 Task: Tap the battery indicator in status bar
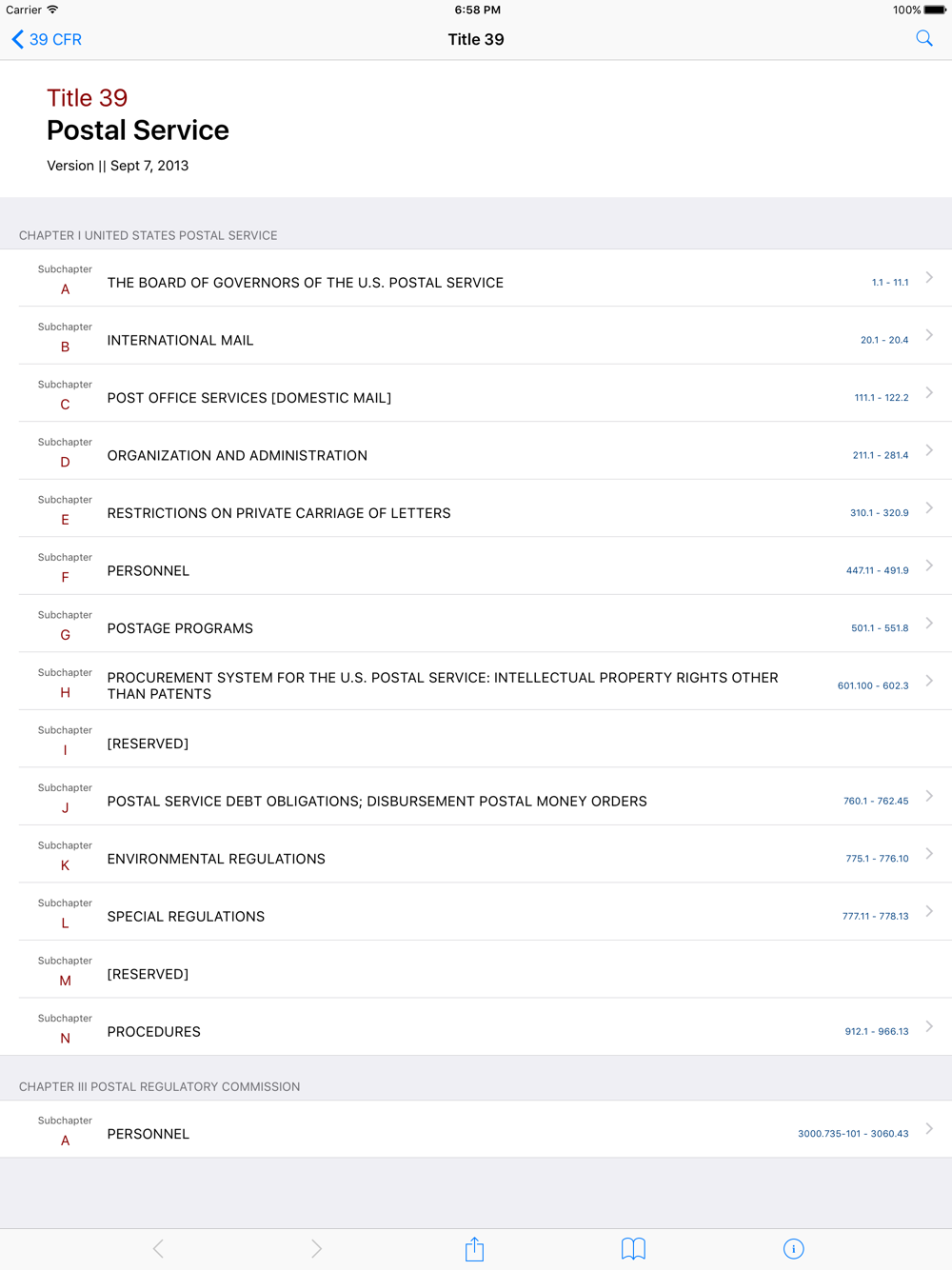click(x=935, y=10)
